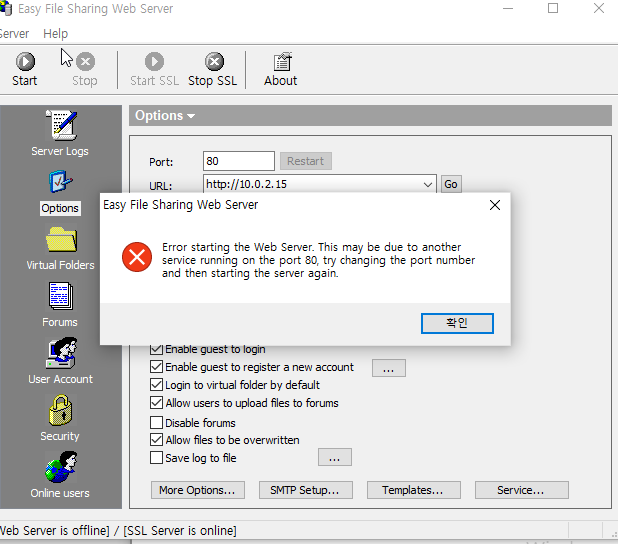Viewport: 618px width, 544px height.
Task: Uncheck Enable guest to register a new account
Action: (x=156, y=367)
